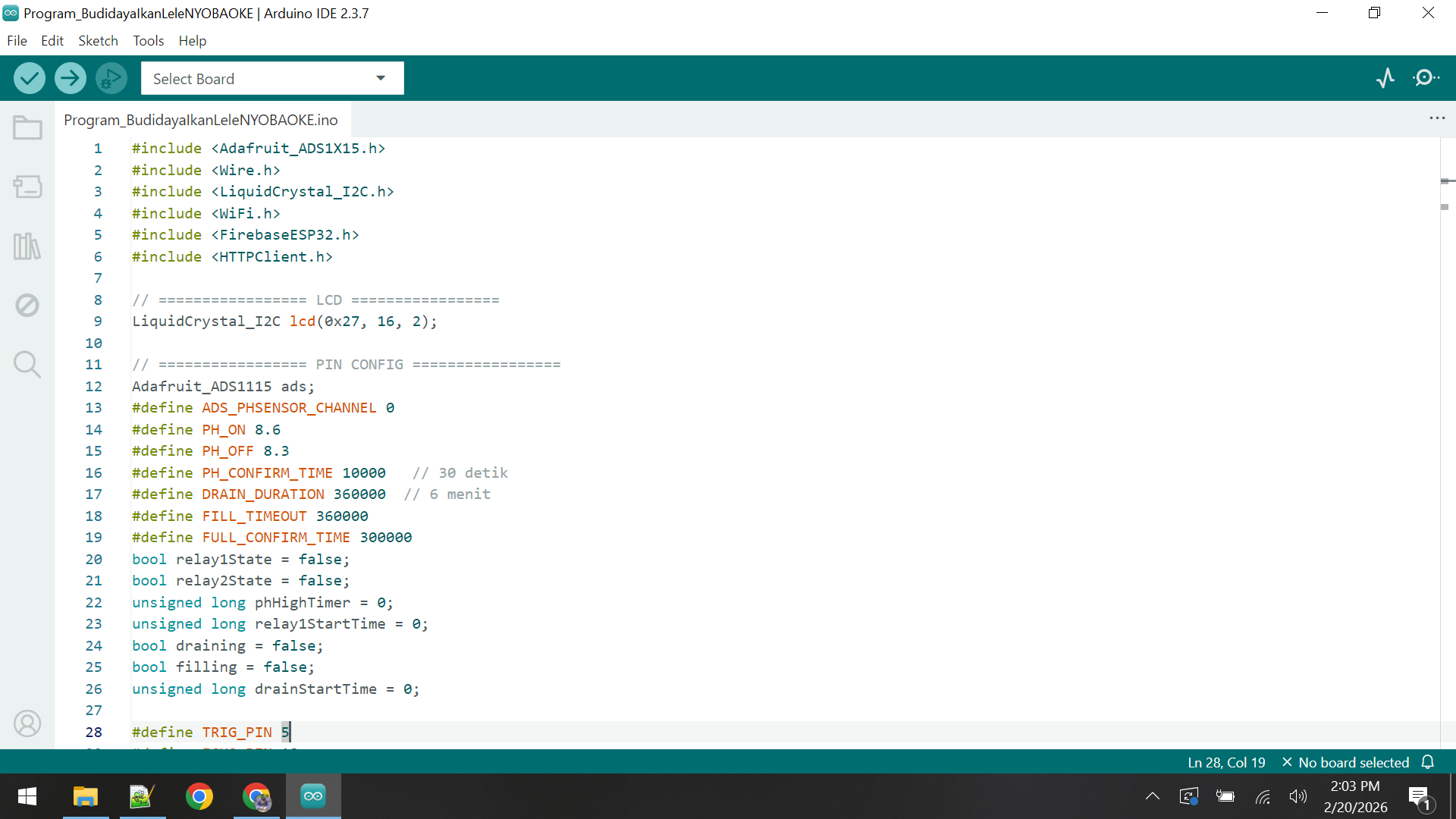Open the Search sidebar panel
The height and width of the screenshot is (819, 1456).
click(27, 364)
